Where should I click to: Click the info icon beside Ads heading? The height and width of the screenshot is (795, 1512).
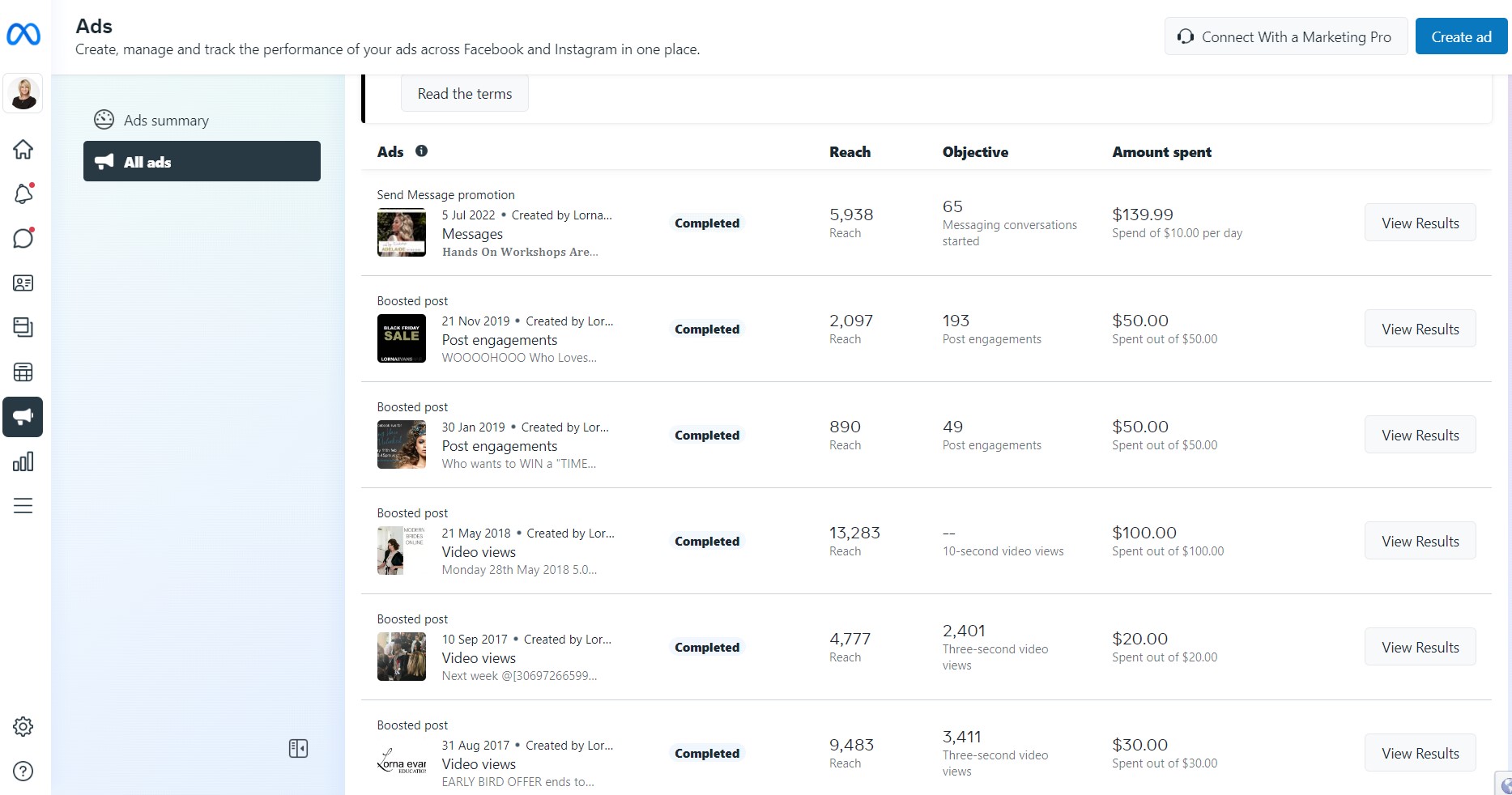click(421, 151)
